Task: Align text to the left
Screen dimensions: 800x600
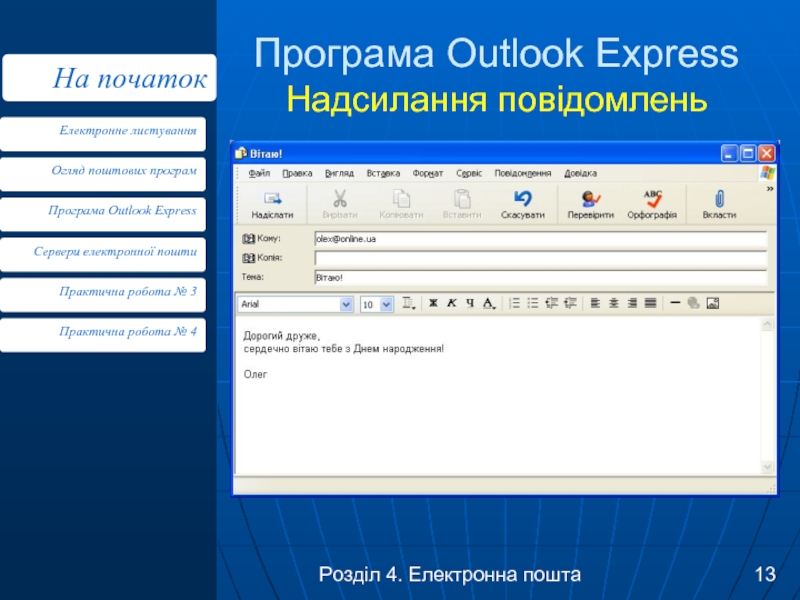Action: coord(595,304)
